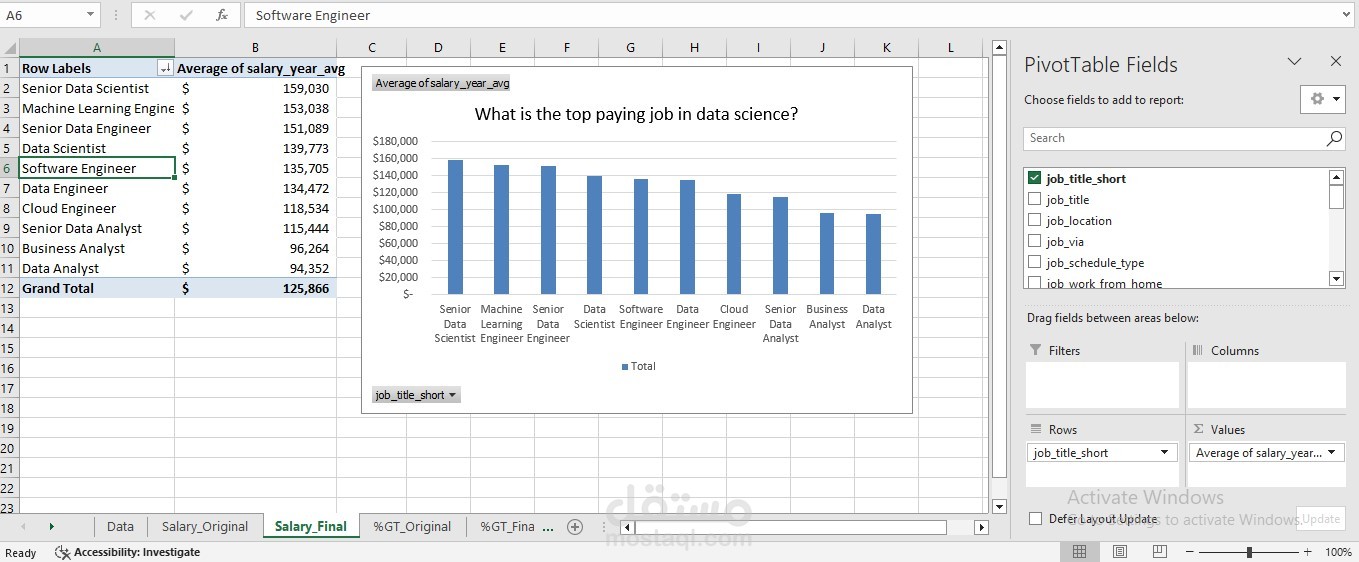Open the PivotTable Fields gear tools menu
Viewport: 1359px width, 562px height.
[1323, 99]
